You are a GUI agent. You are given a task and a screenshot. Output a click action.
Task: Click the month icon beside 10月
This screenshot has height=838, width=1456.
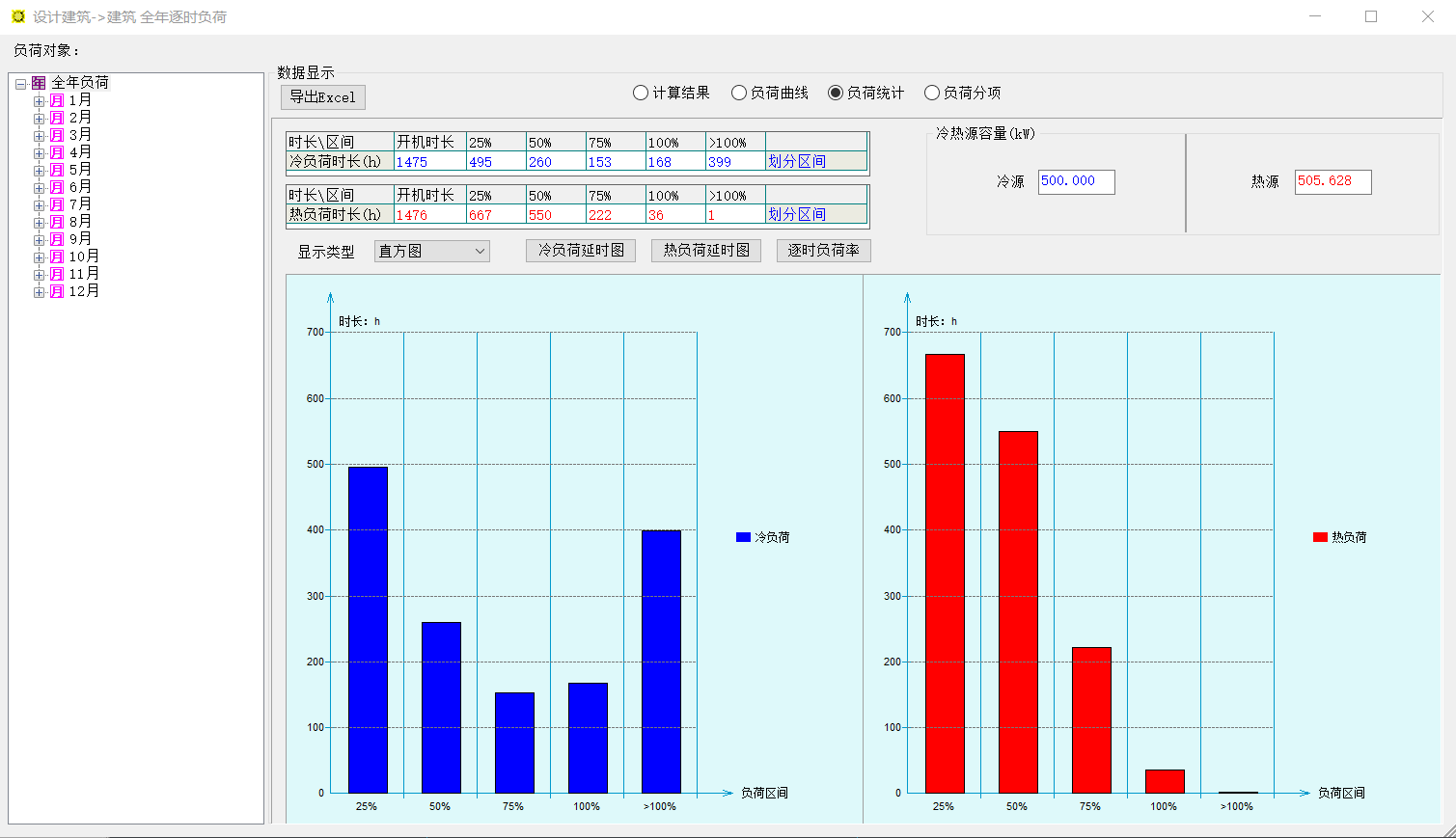[x=57, y=257]
